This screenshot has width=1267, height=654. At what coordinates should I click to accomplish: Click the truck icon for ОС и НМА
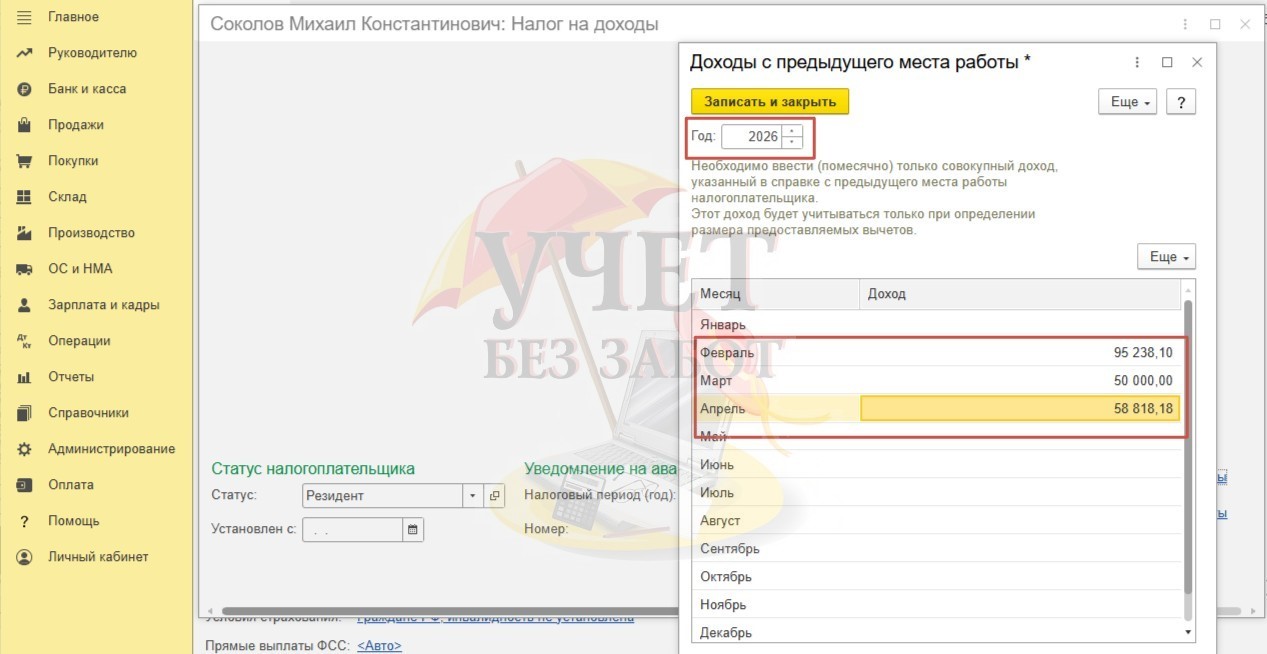point(25,269)
